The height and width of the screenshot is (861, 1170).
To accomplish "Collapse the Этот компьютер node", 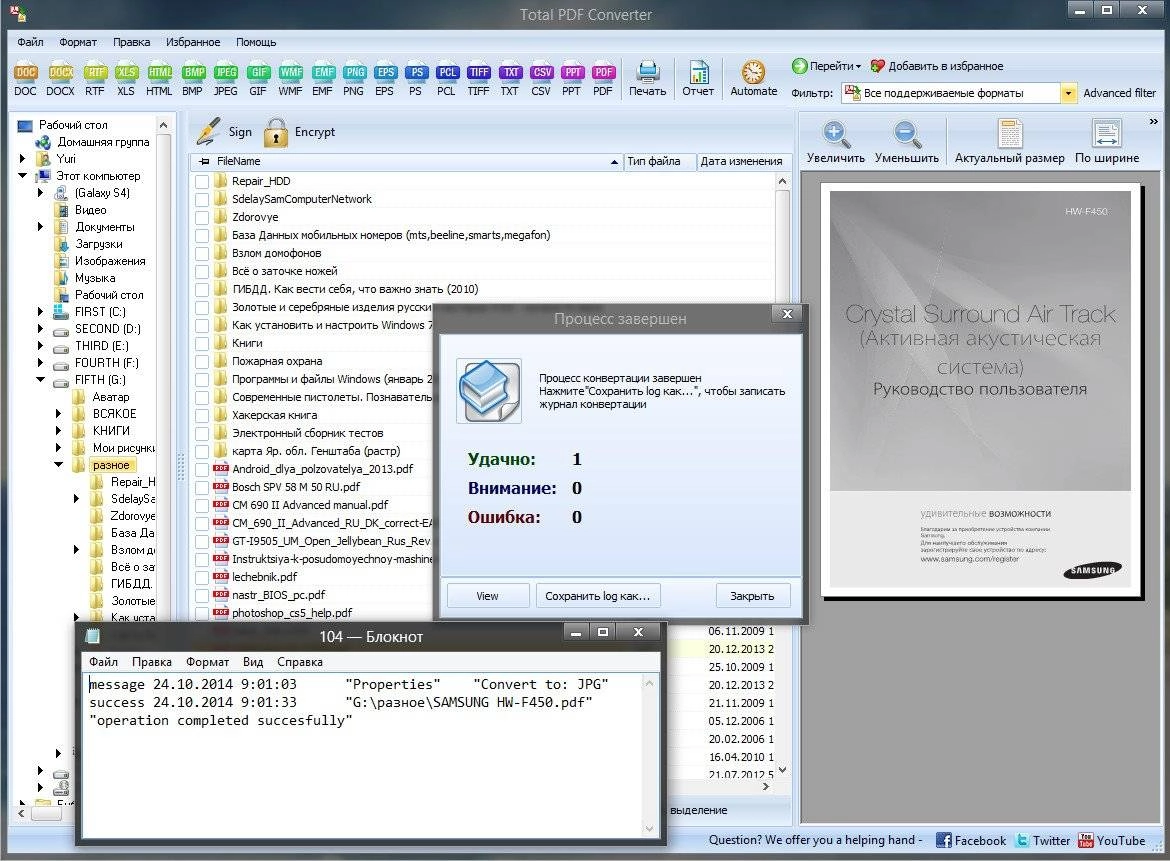I will [22, 176].
